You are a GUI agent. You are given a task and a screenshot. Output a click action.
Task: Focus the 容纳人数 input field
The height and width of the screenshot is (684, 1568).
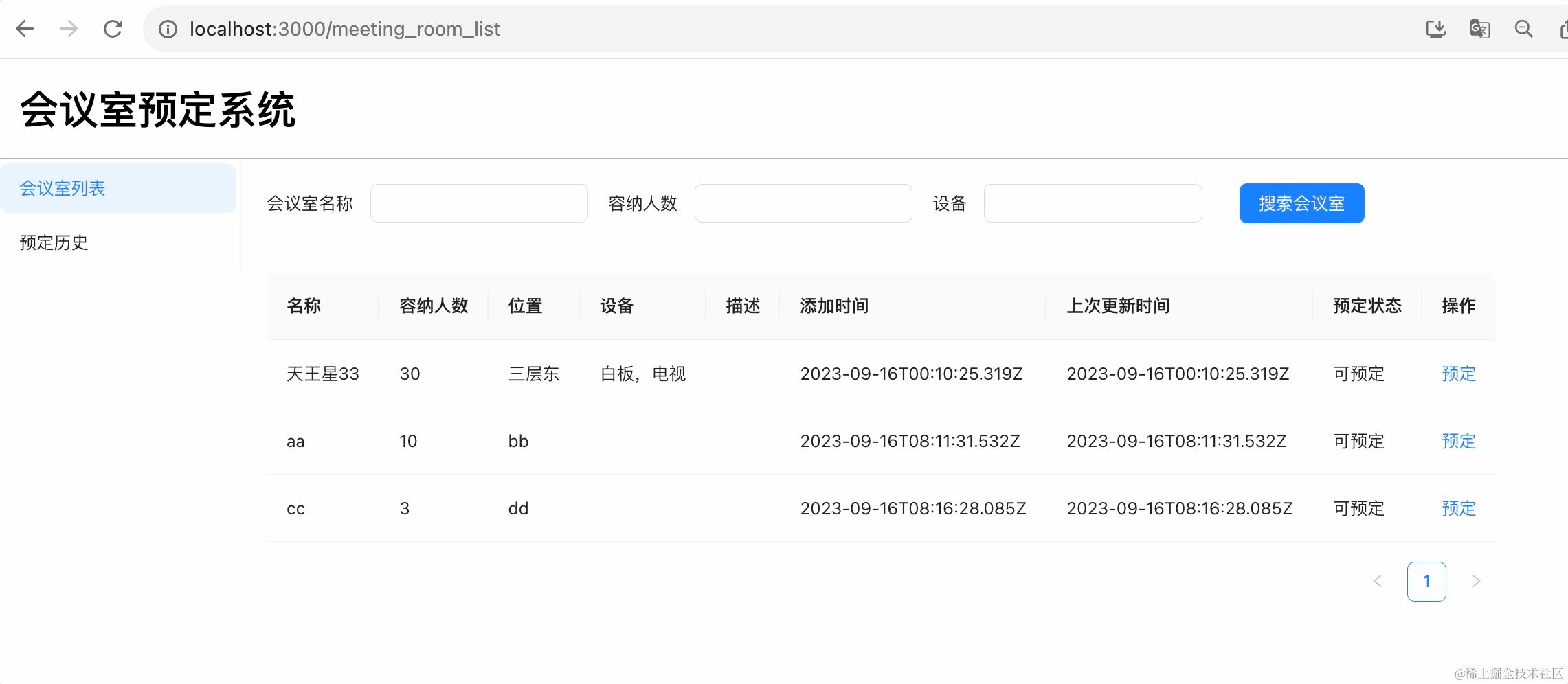click(x=803, y=203)
